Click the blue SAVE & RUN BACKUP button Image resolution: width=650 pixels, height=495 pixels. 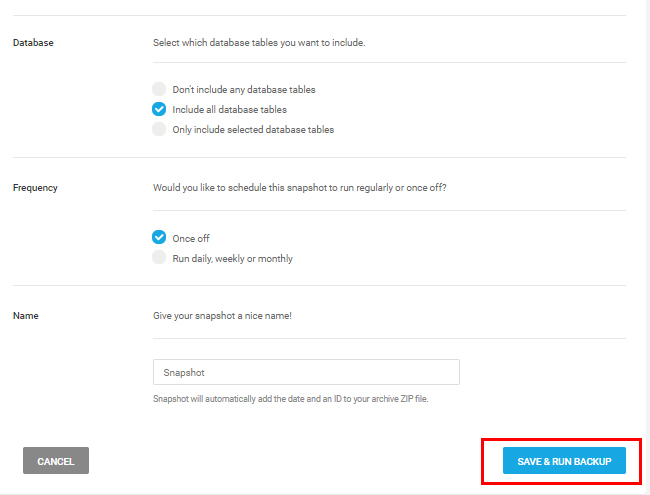click(564, 460)
